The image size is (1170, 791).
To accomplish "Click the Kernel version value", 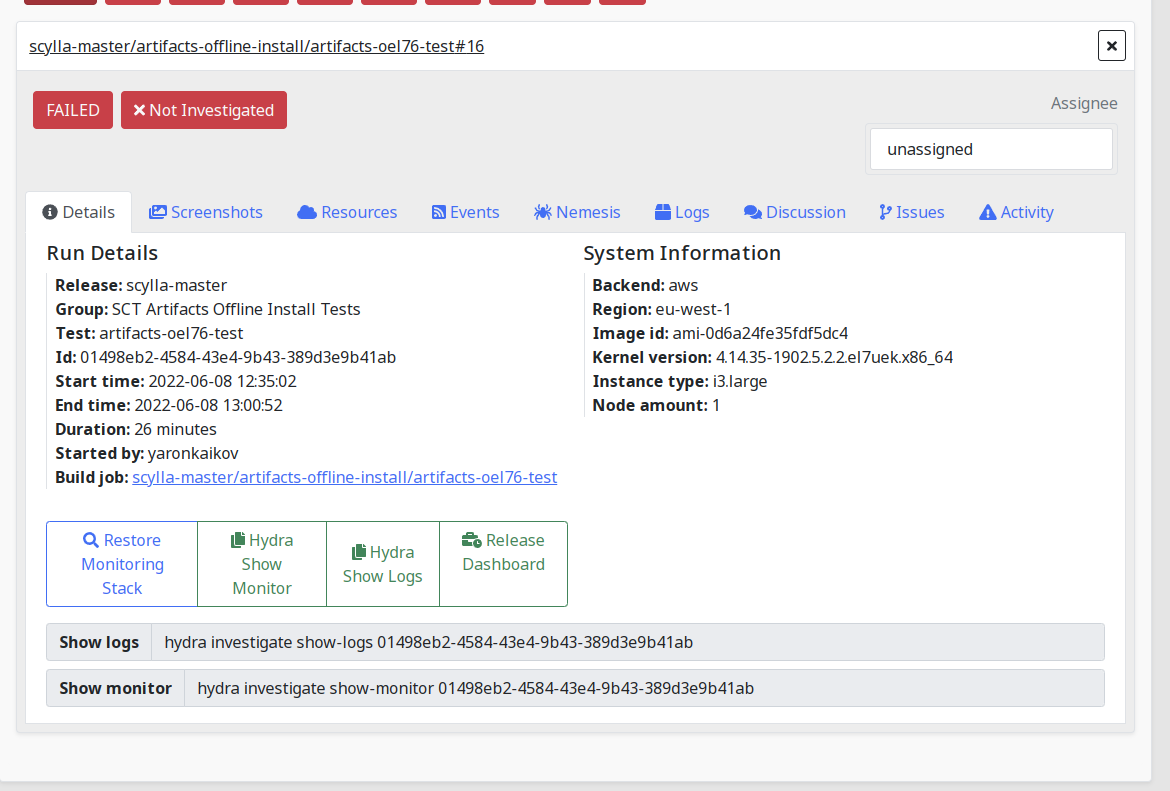I will tap(834, 357).
